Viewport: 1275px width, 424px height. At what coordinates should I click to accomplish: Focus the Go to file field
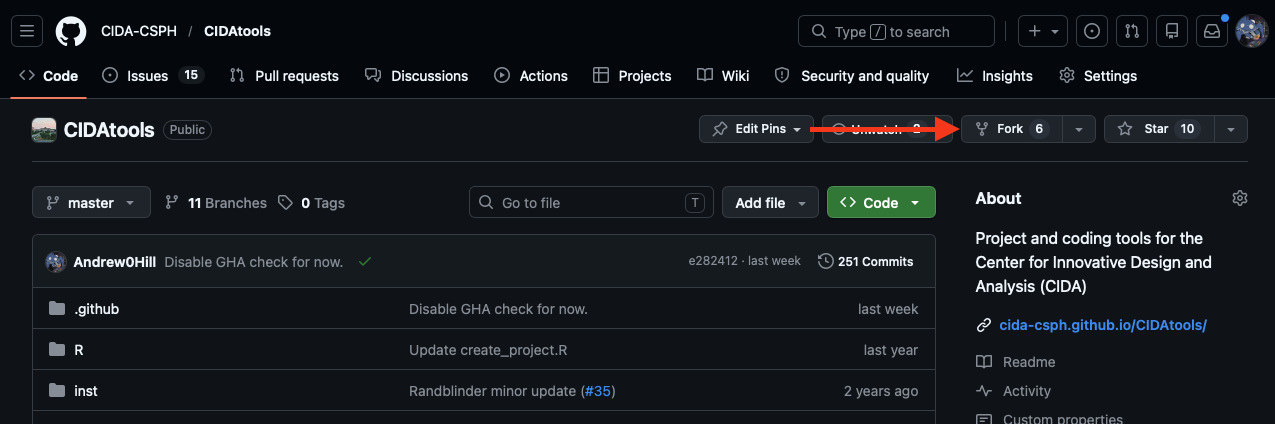tap(591, 202)
